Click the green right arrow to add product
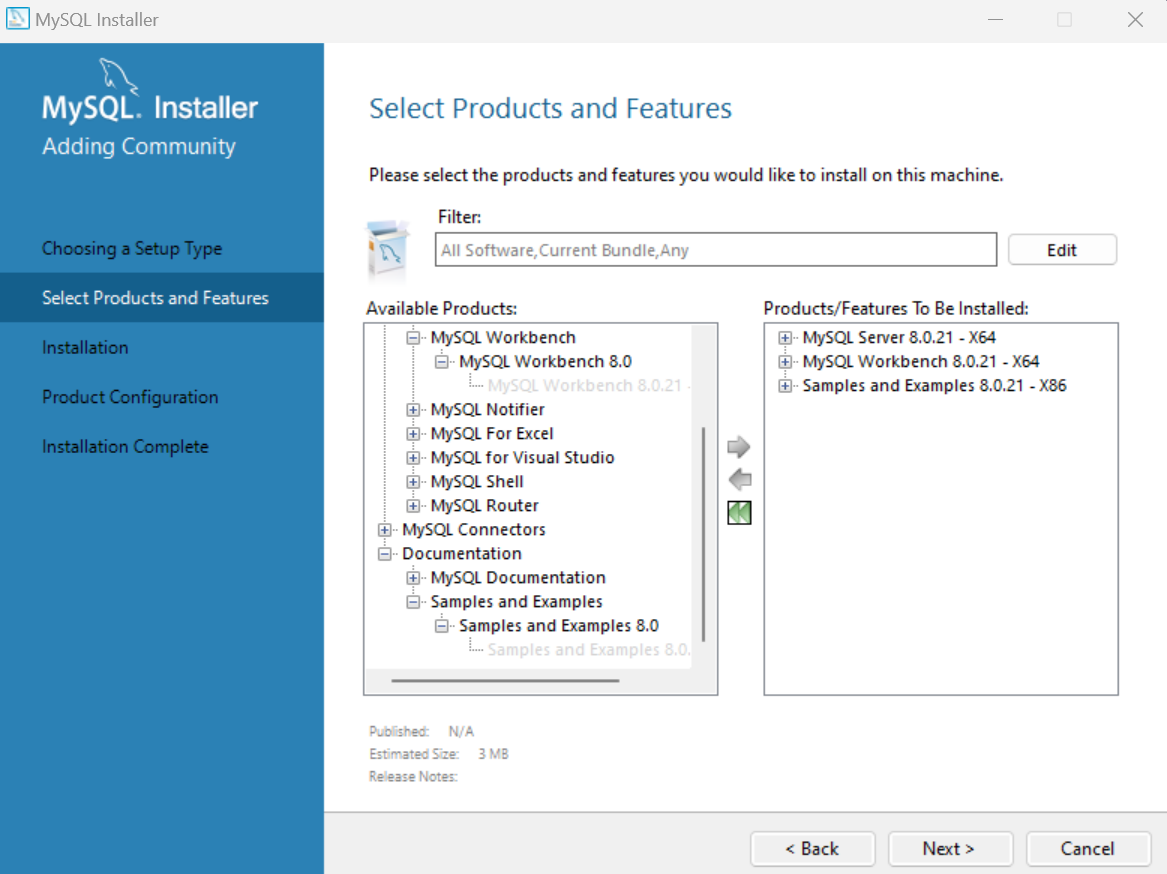This screenshot has width=1167, height=874. pos(738,447)
